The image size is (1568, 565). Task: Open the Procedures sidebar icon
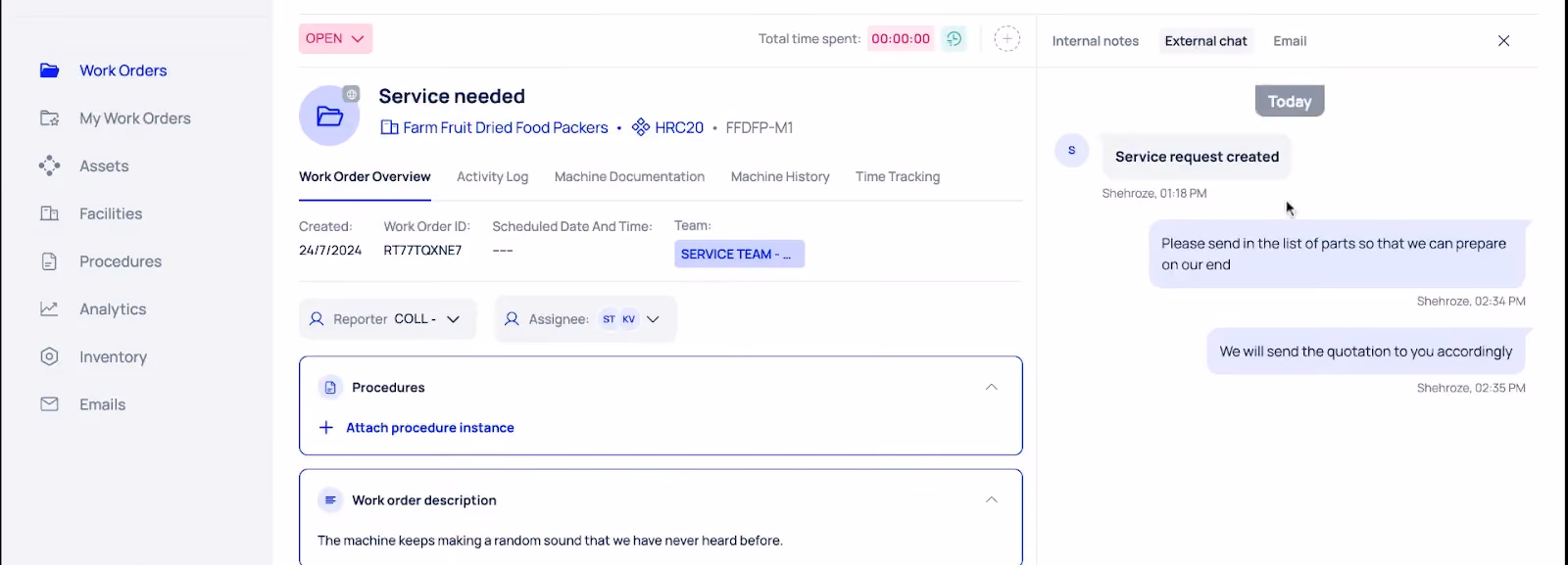[50, 261]
